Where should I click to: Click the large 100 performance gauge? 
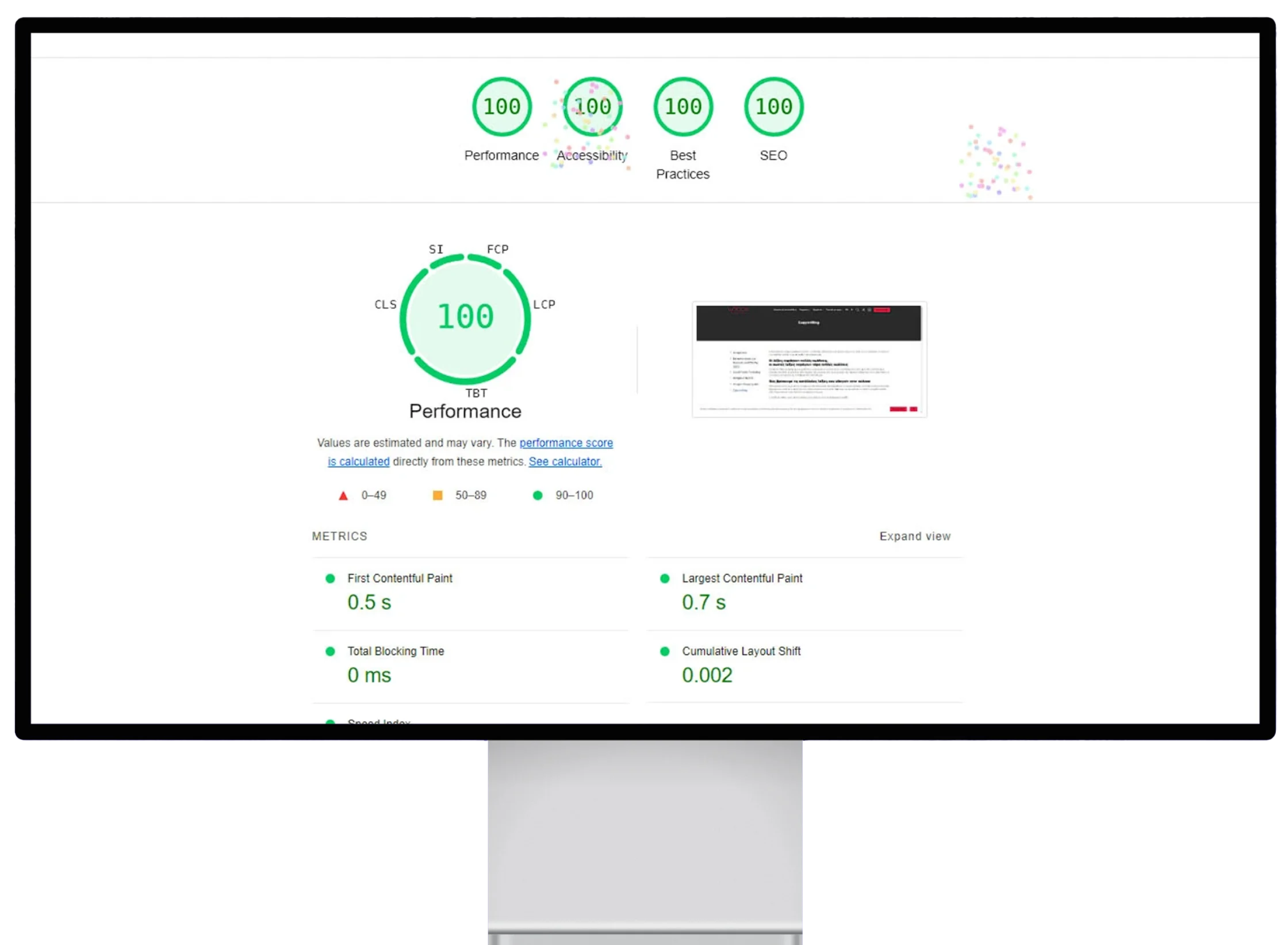[465, 317]
